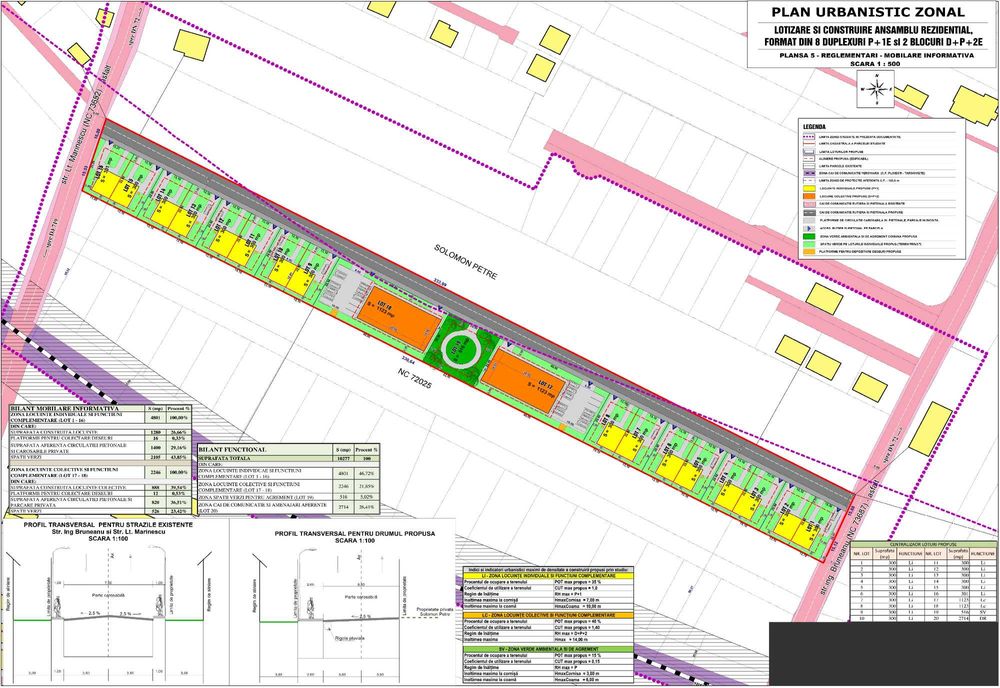Click the blue access arrow symbol in legend

[809, 228]
